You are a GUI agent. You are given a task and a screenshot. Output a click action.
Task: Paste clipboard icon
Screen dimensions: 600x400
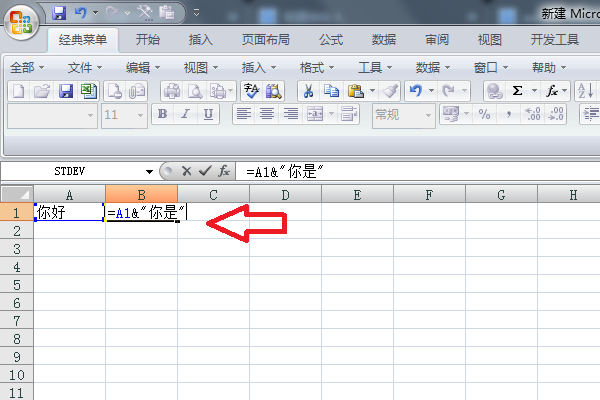(355, 91)
